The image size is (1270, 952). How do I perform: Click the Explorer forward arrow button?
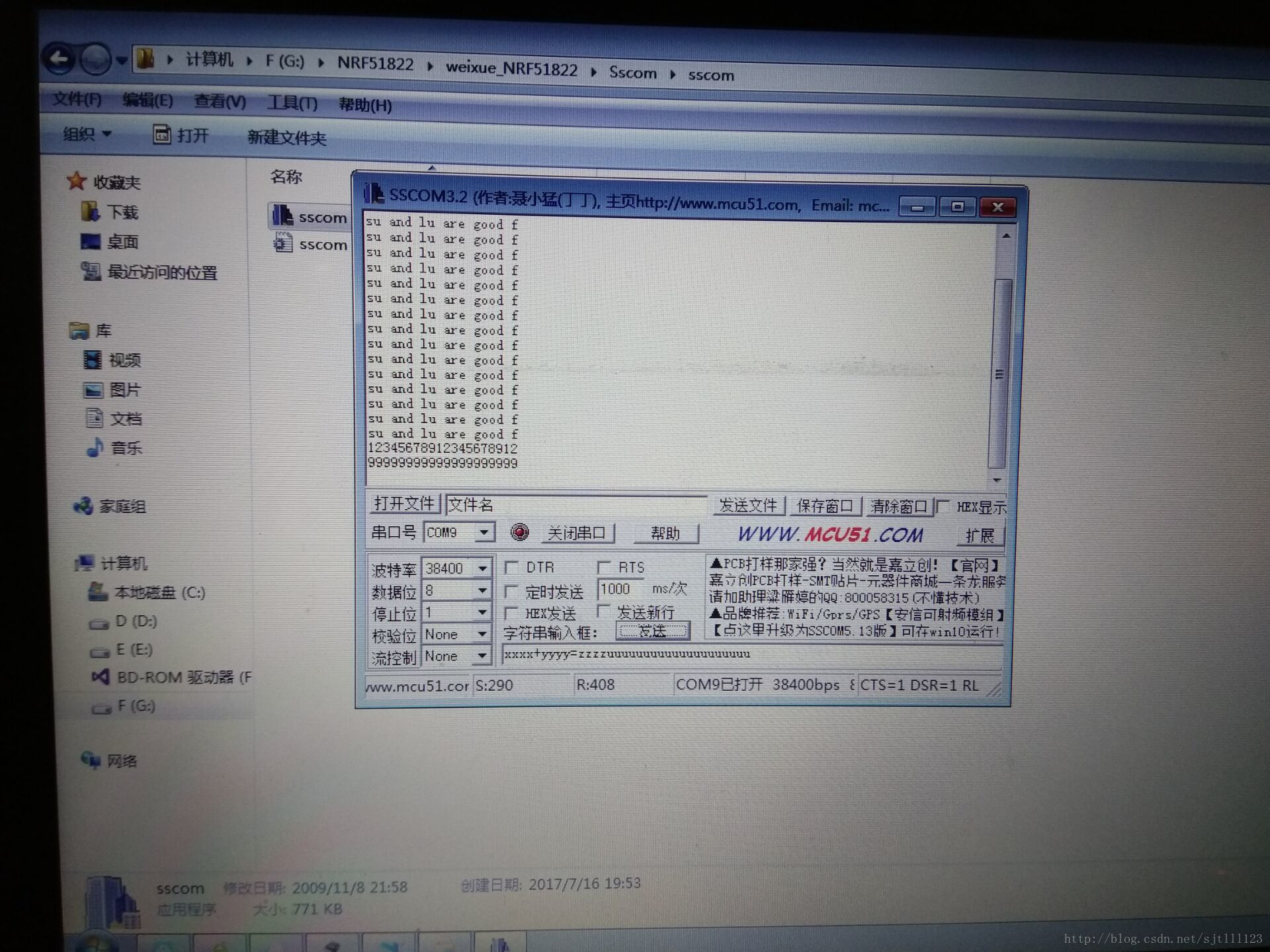[x=97, y=60]
